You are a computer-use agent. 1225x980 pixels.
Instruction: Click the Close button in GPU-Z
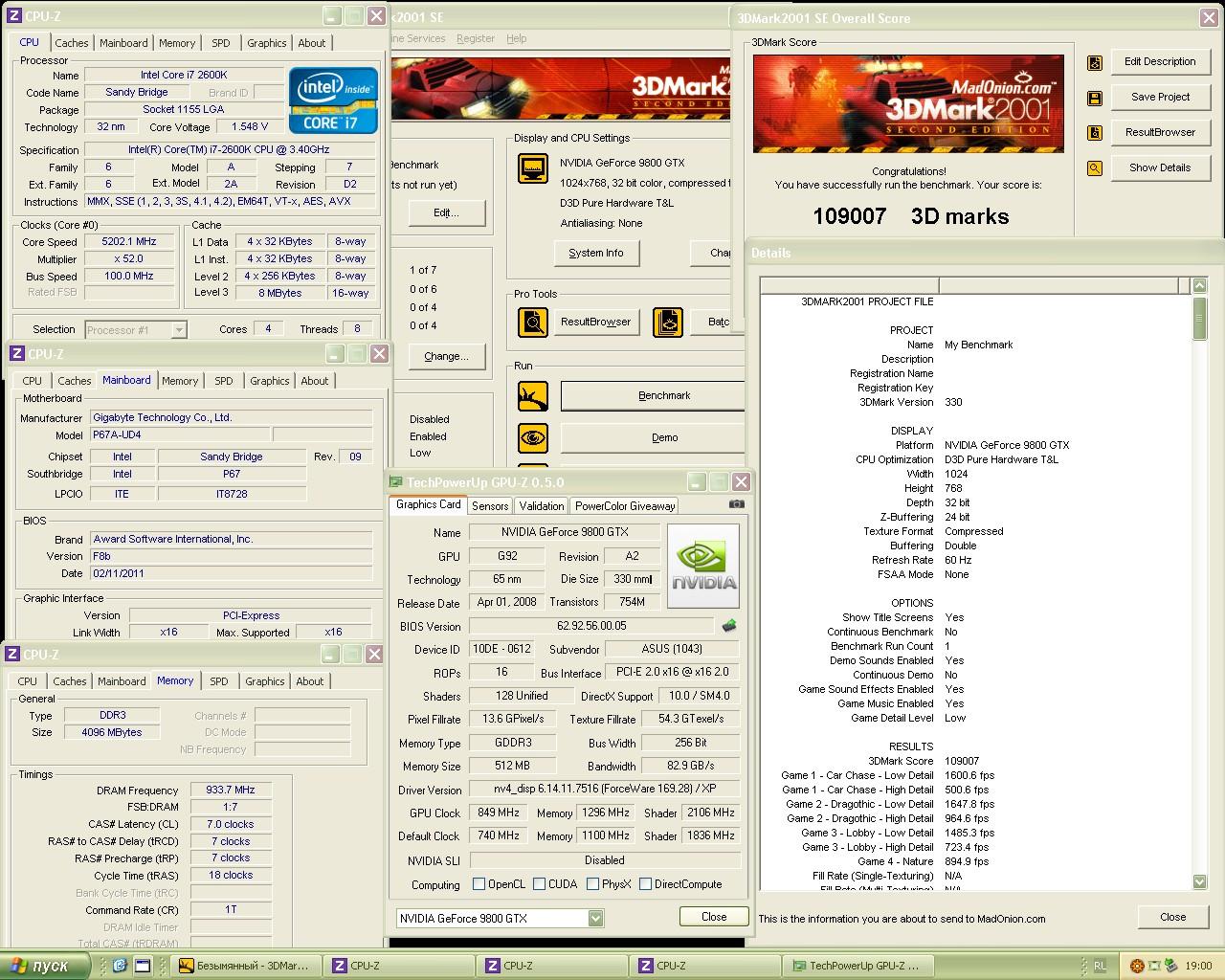(x=714, y=917)
